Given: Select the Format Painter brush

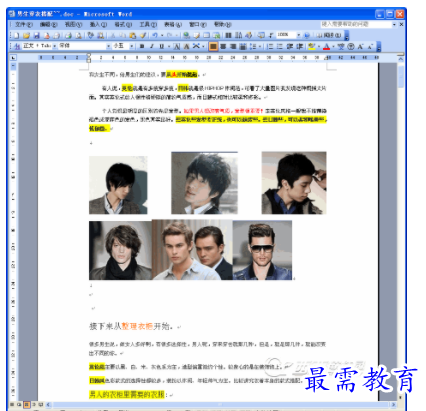Looking at the screenshot, I should coord(142,35).
